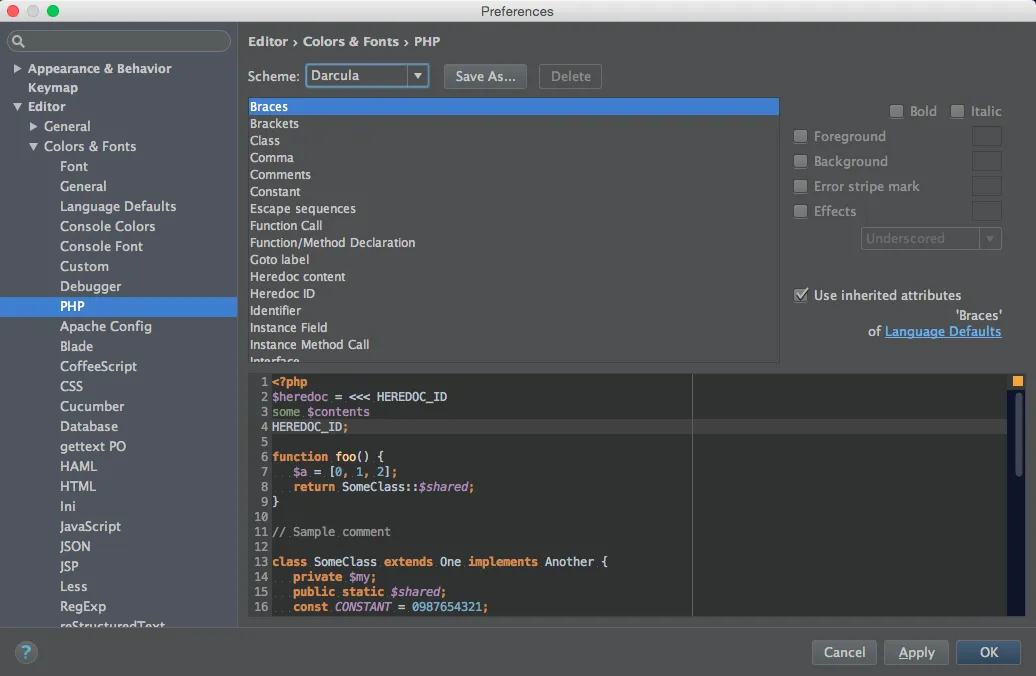Select Language Defaults in the sidebar
This screenshot has width=1036, height=676.
pyautogui.click(x=118, y=206)
